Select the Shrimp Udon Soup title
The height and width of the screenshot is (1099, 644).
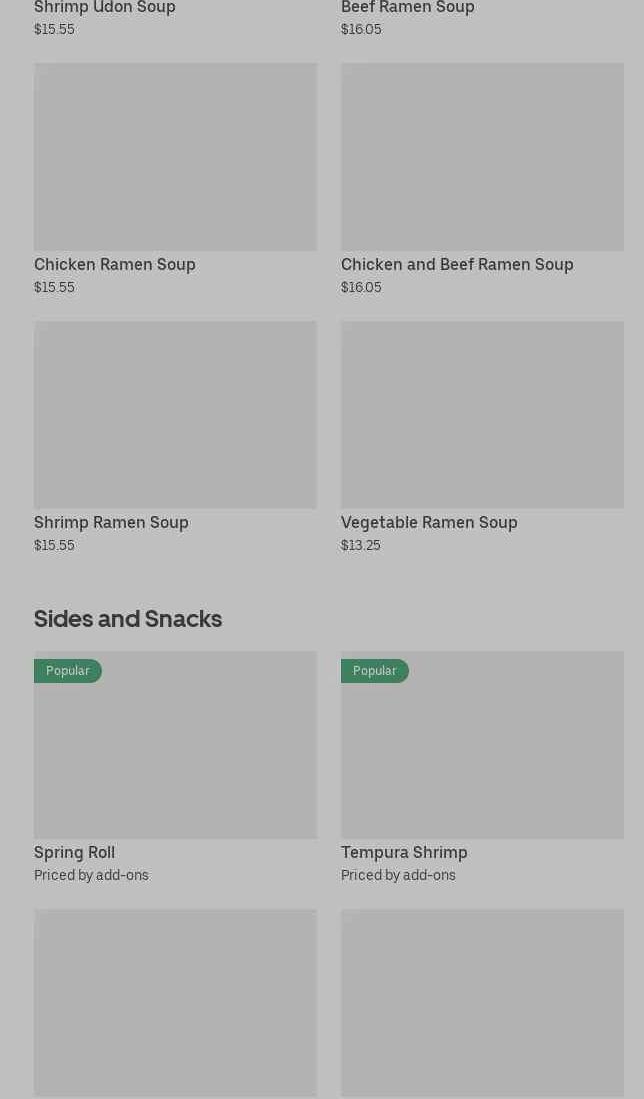click(x=105, y=8)
